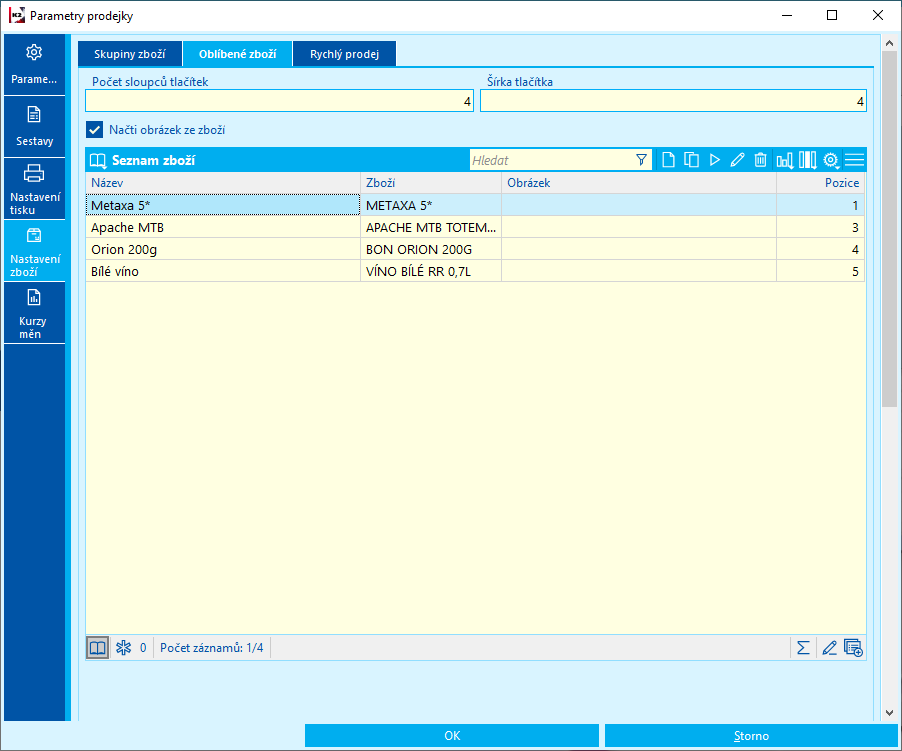Click the new record icon in Seznam zboží toolbar
The image size is (902, 751).
[668, 160]
